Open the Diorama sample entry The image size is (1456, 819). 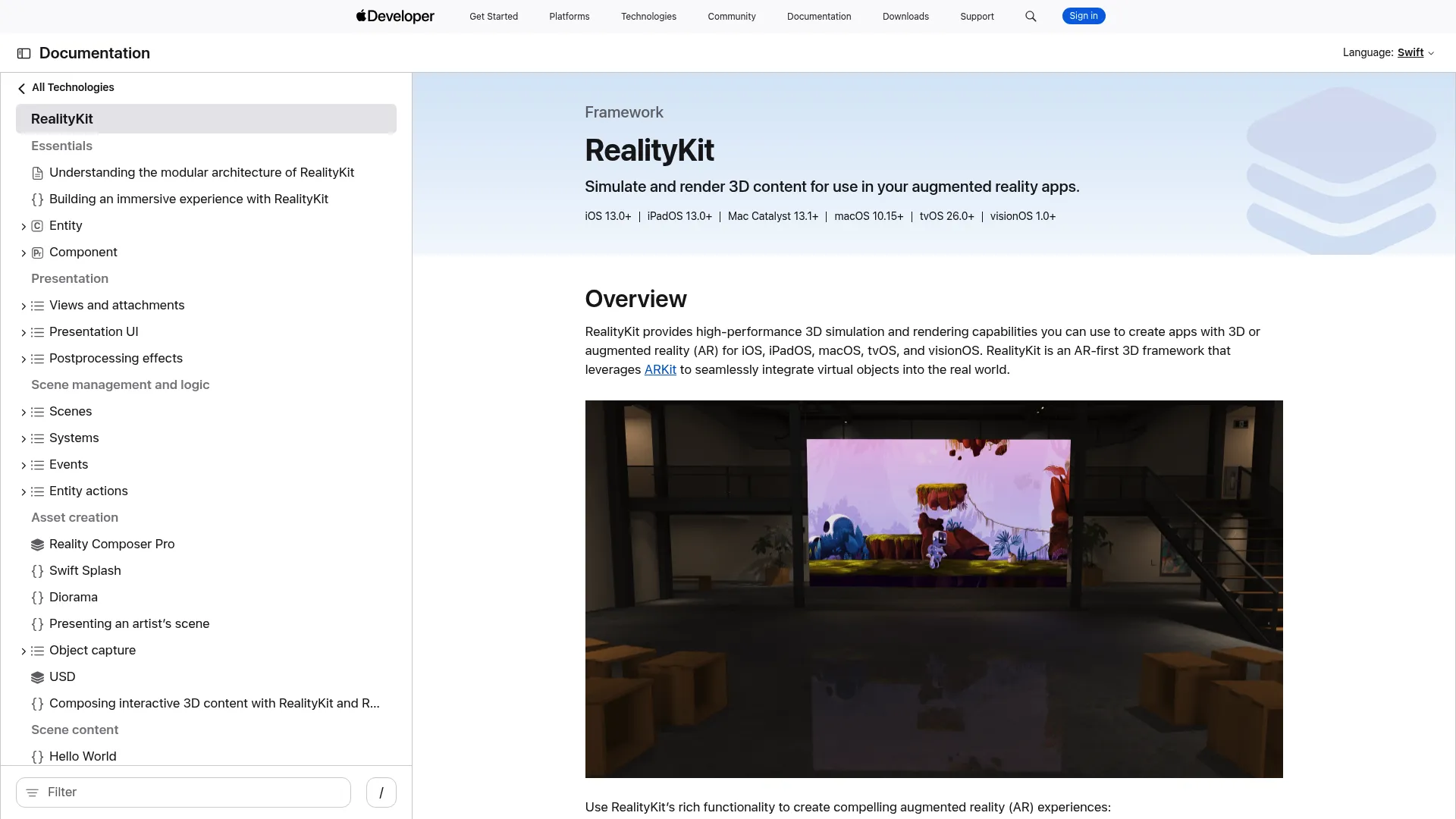(x=74, y=598)
